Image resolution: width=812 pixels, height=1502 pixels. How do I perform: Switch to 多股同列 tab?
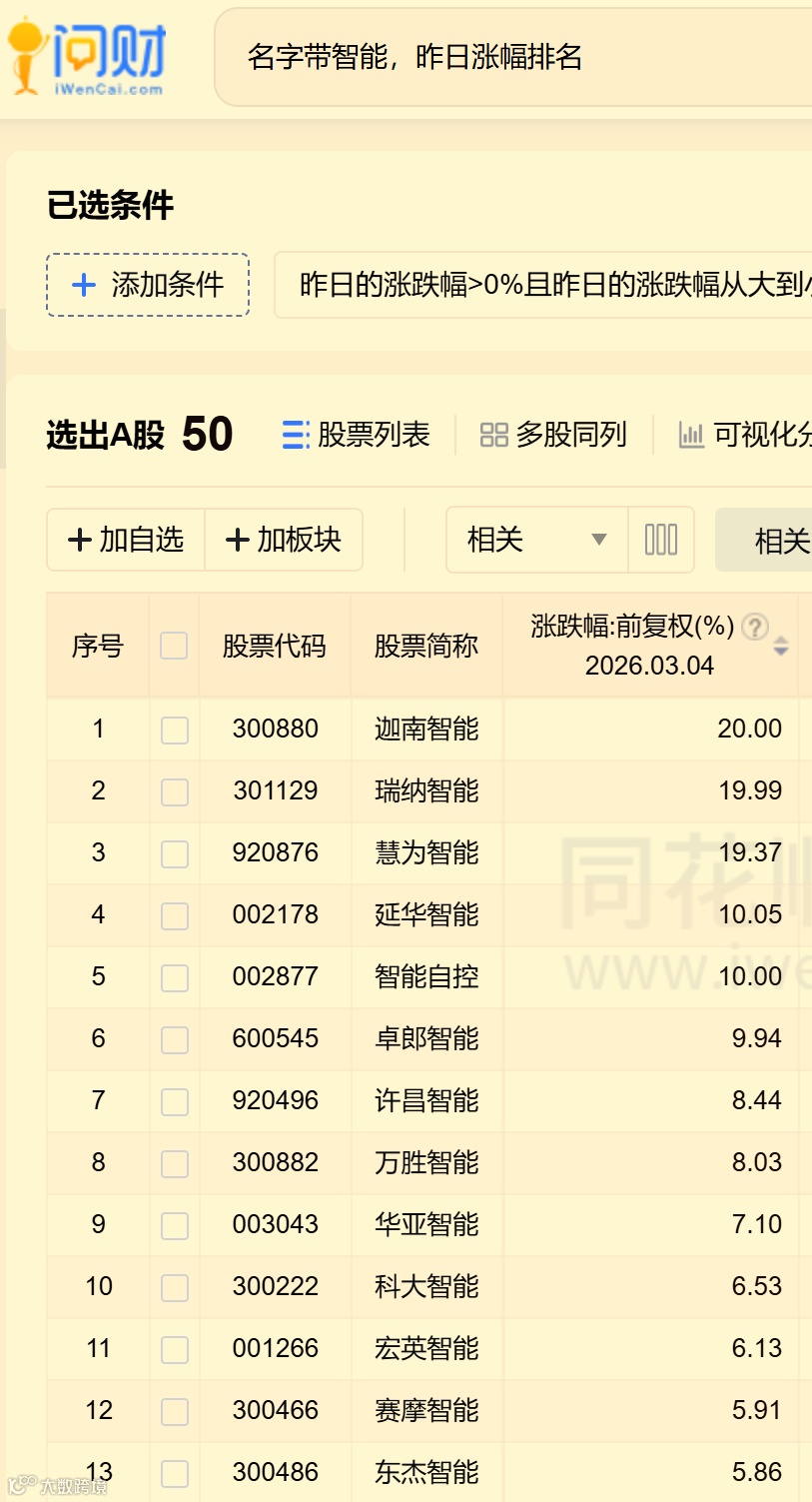pos(554,435)
